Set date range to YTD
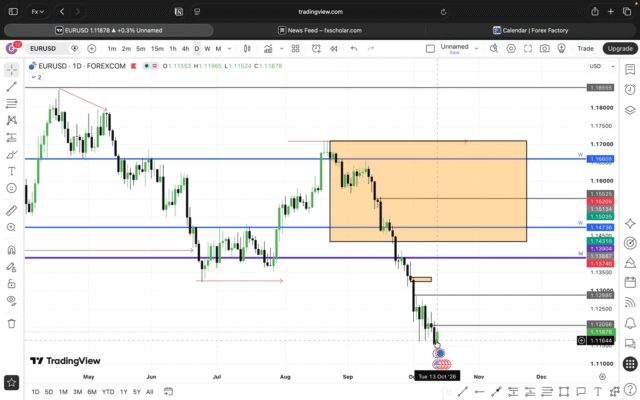This screenshot has width=640, height=400. (108, 392)
